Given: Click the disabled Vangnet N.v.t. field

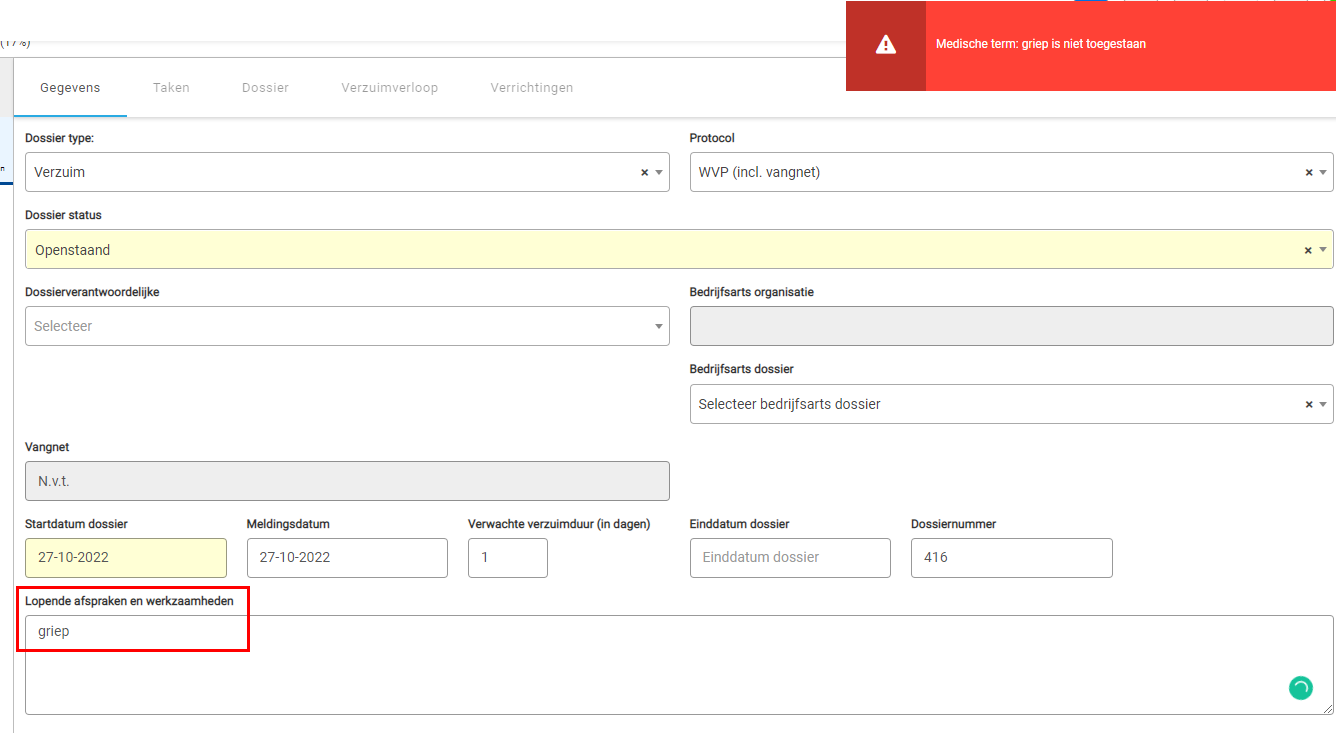Looking at the screenshot, I should point(347,481).
